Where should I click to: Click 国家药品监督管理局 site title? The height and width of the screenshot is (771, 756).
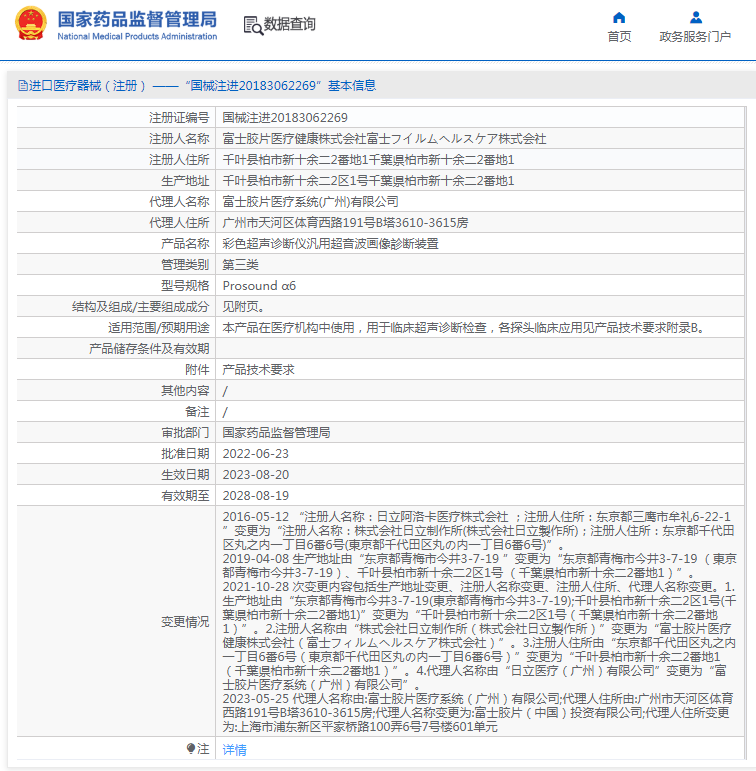(x=137, y=20)
